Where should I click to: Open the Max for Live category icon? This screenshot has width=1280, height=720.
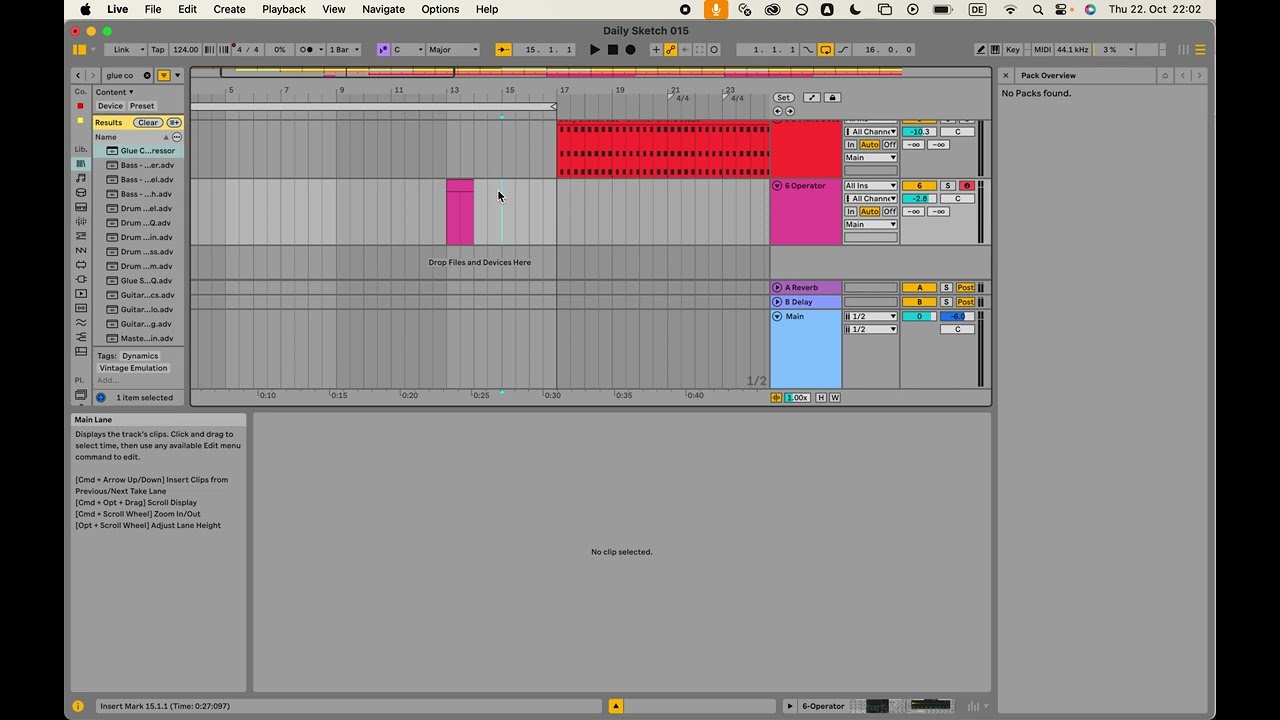81,265
